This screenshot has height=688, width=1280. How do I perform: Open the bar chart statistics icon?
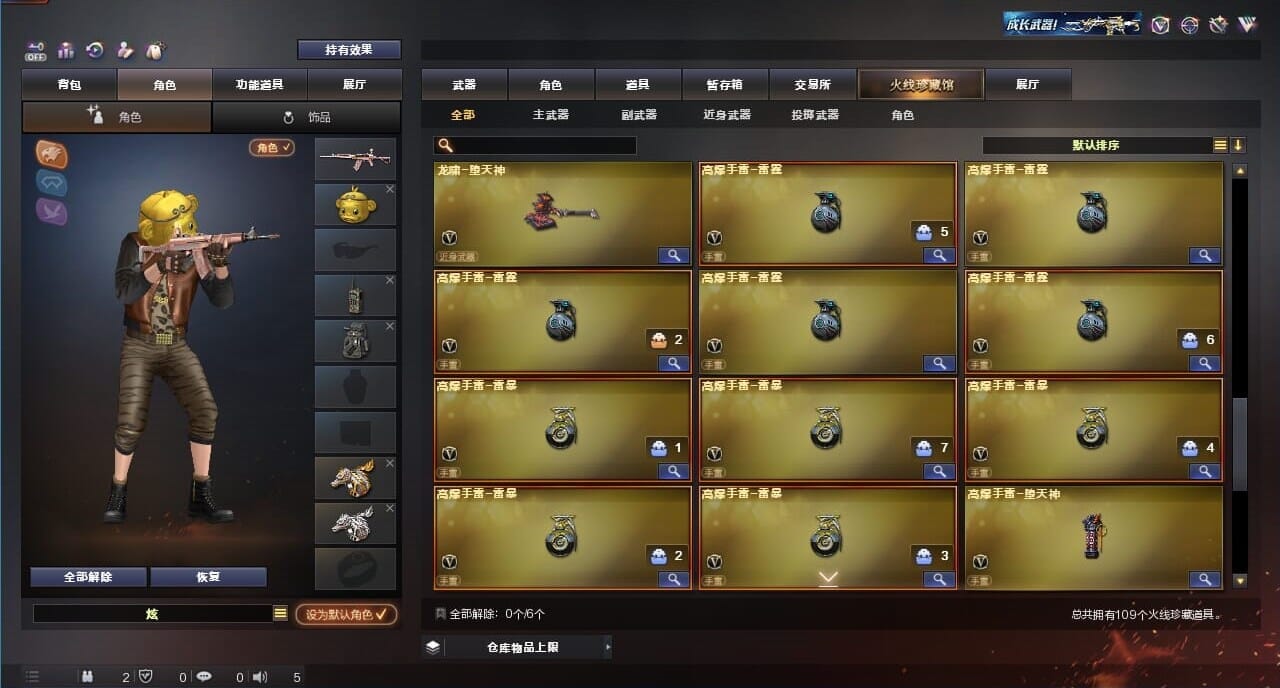[66, 50]
